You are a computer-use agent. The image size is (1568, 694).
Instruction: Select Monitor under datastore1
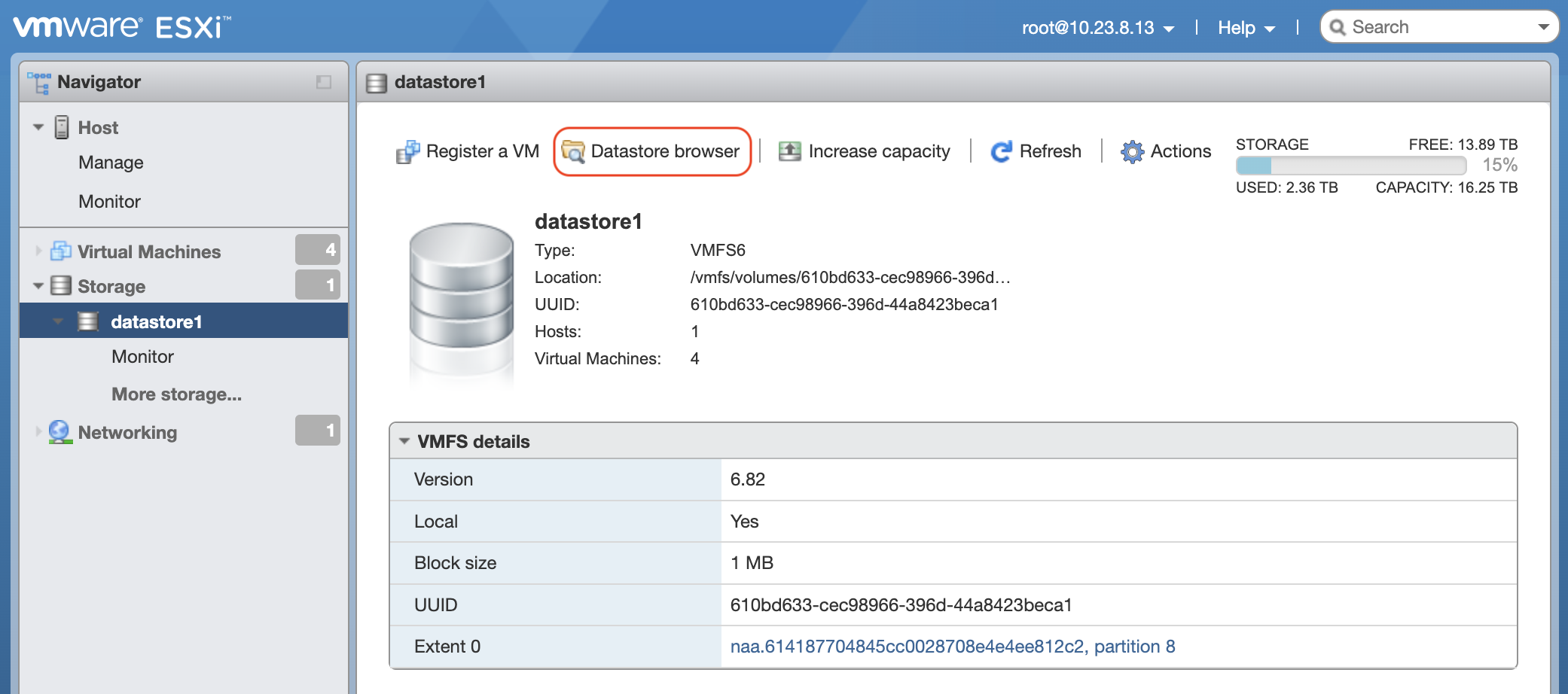[142, 357]
